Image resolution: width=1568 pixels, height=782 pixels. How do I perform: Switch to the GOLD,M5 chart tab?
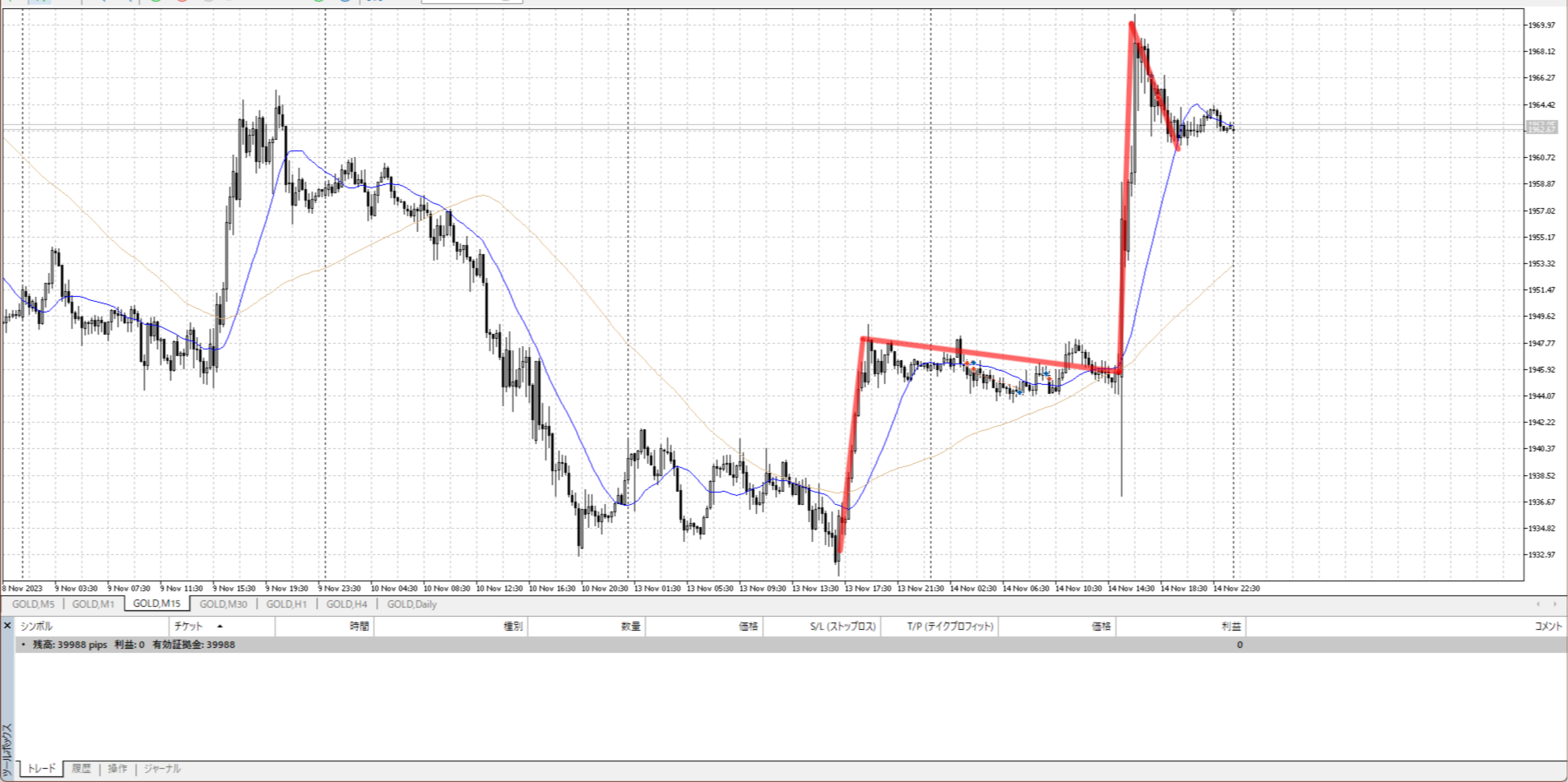33,604
